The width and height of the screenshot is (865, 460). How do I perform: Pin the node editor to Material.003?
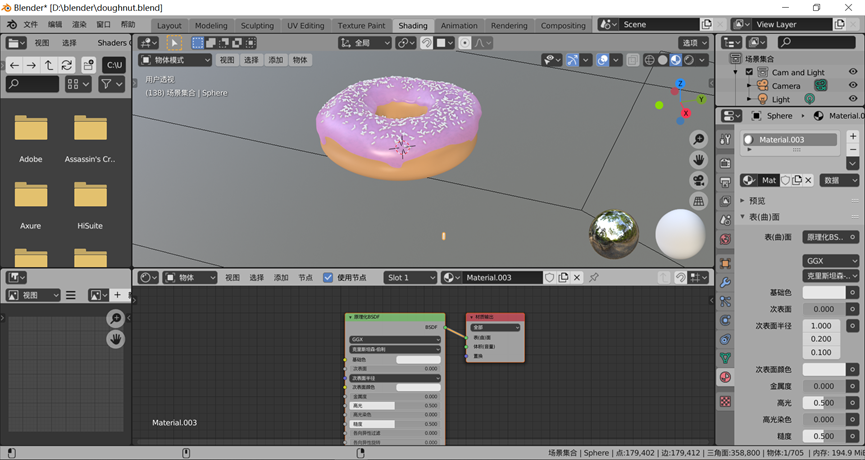594,277
